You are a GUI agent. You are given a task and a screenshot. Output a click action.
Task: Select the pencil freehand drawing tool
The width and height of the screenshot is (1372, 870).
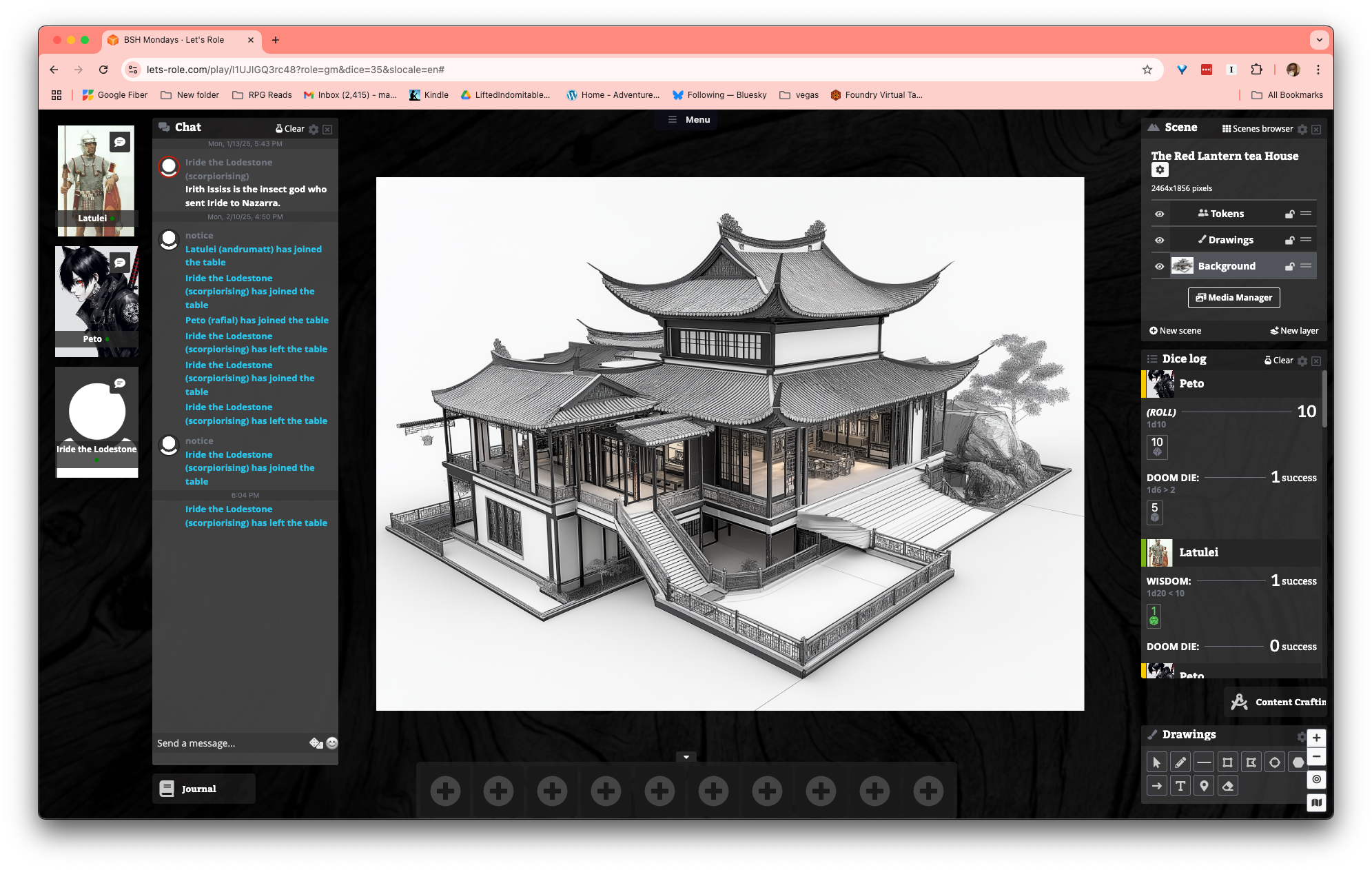click(1180, 762)
